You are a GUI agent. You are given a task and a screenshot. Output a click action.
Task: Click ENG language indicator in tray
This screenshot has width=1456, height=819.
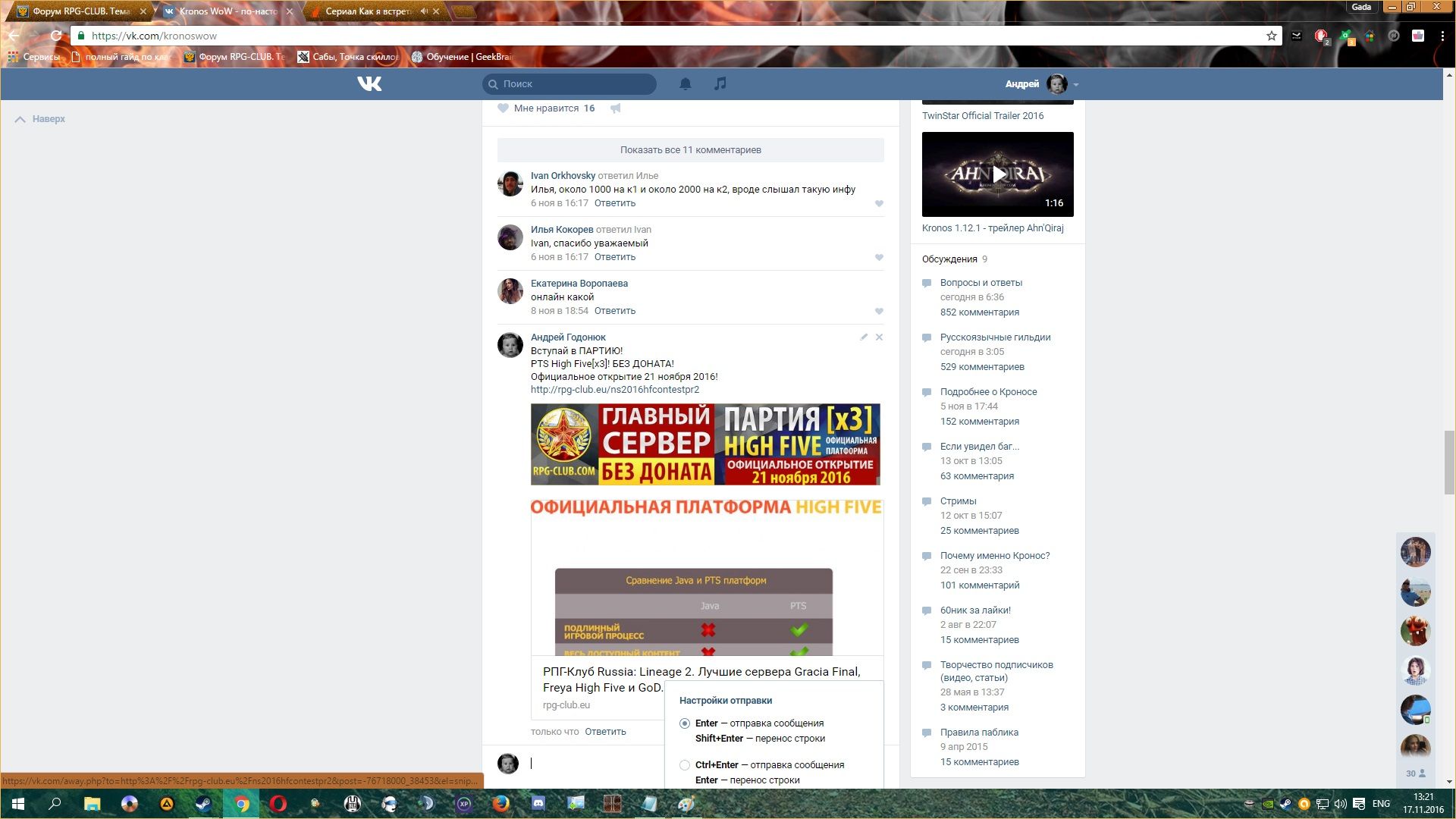1381,804
